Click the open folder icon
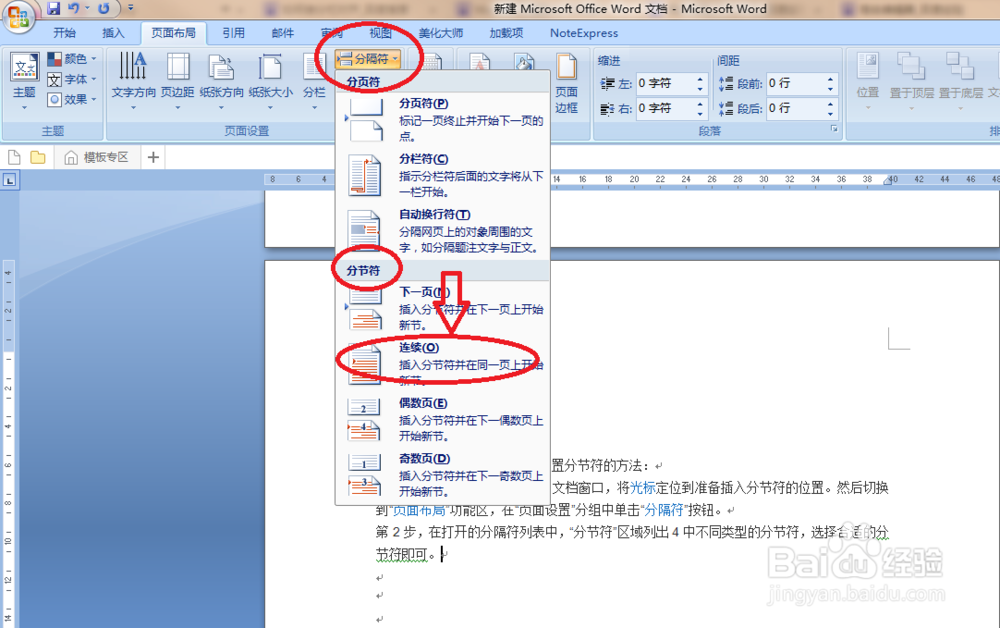 38,157
